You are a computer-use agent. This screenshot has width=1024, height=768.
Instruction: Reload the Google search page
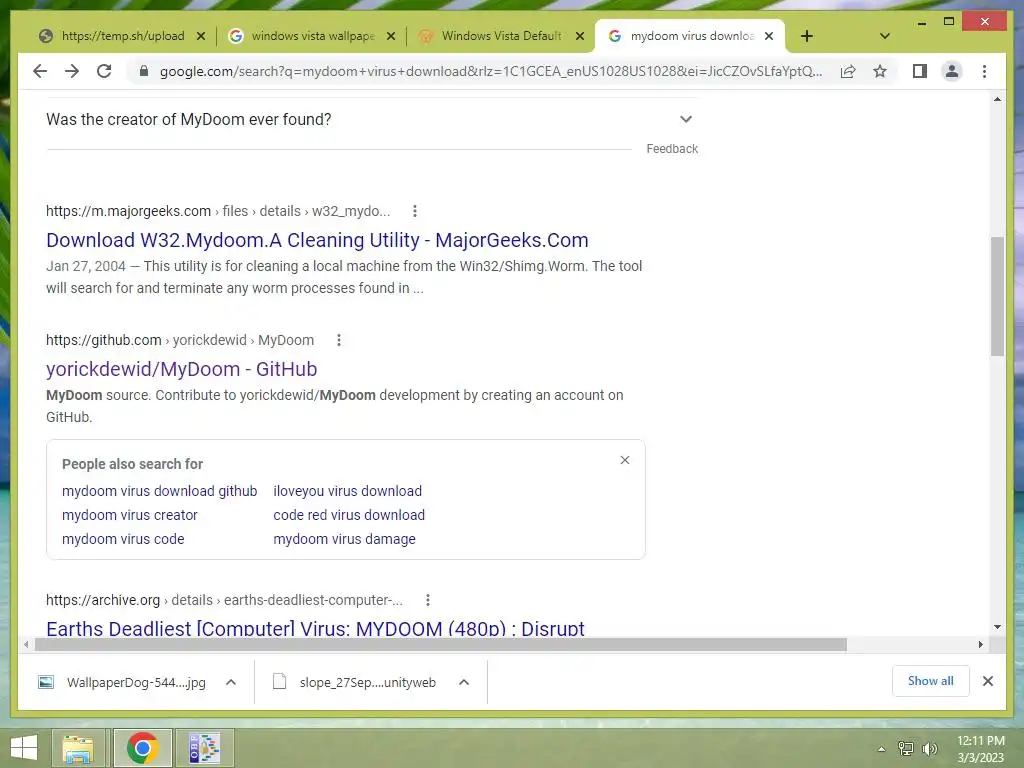[x=104, y=71]
